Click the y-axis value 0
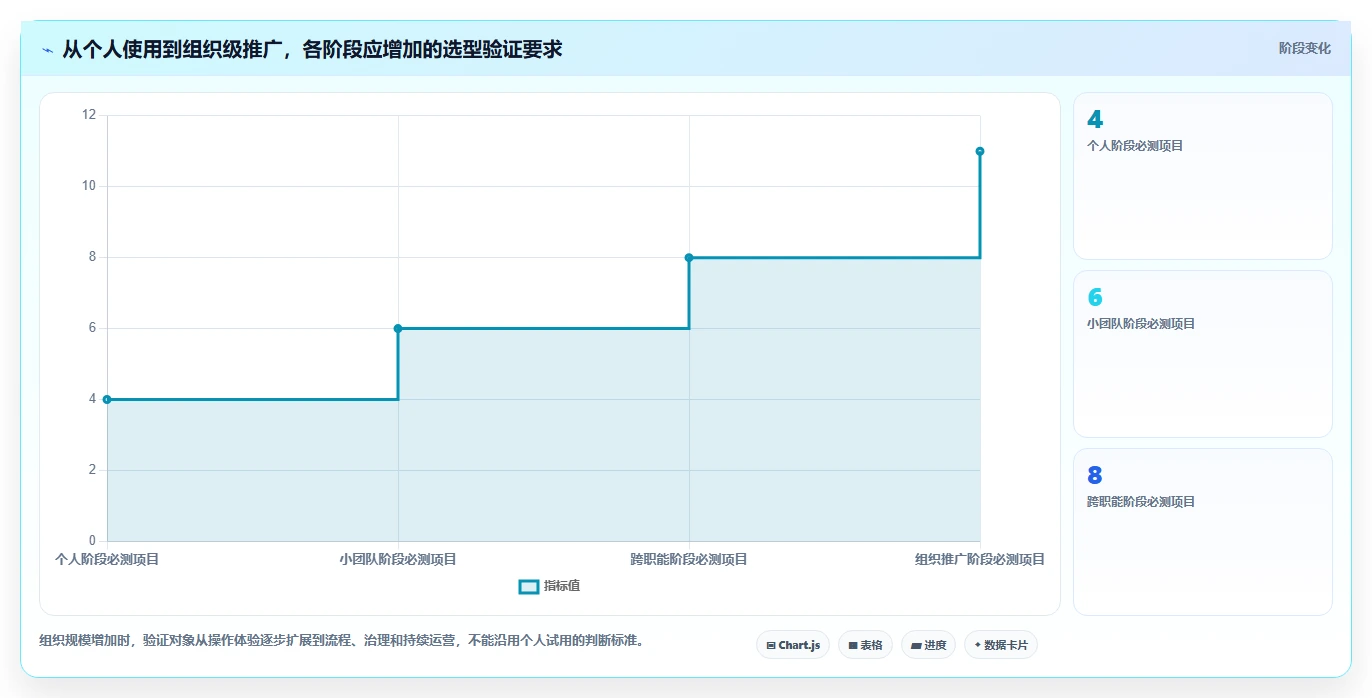 pos(93,541)
